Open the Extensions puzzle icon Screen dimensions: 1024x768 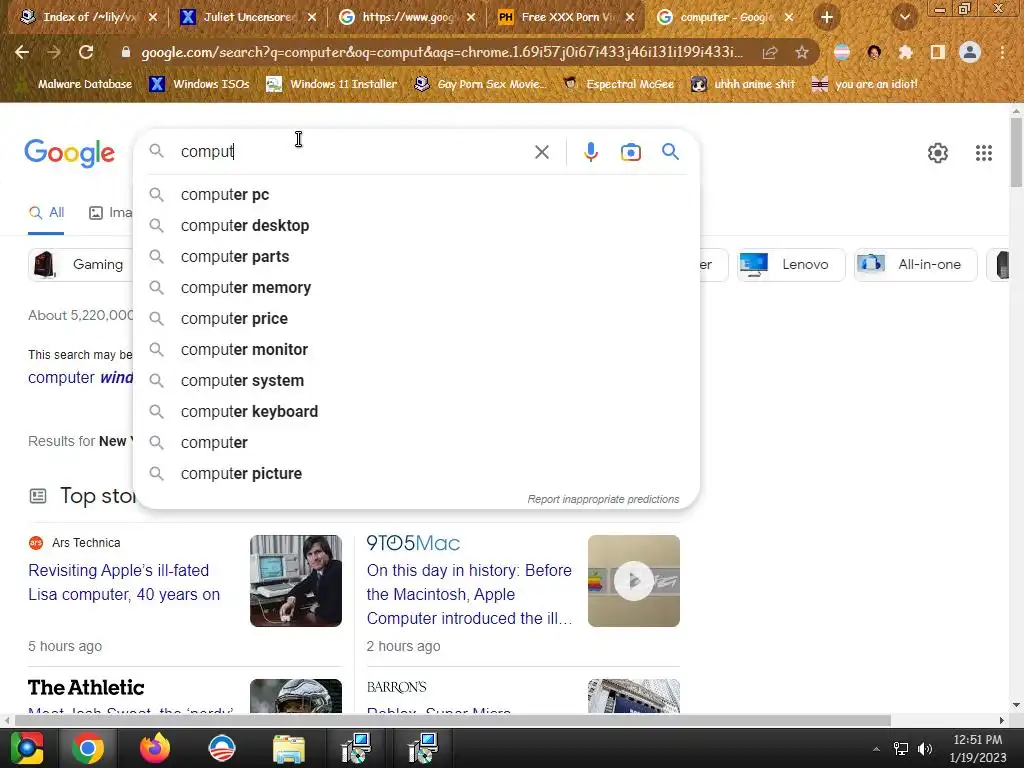pos(905,53)
